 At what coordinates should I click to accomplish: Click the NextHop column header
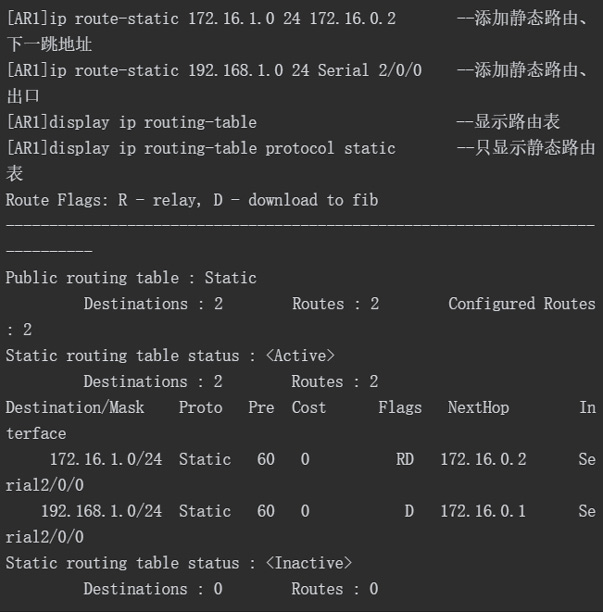(x=478, y=407)
